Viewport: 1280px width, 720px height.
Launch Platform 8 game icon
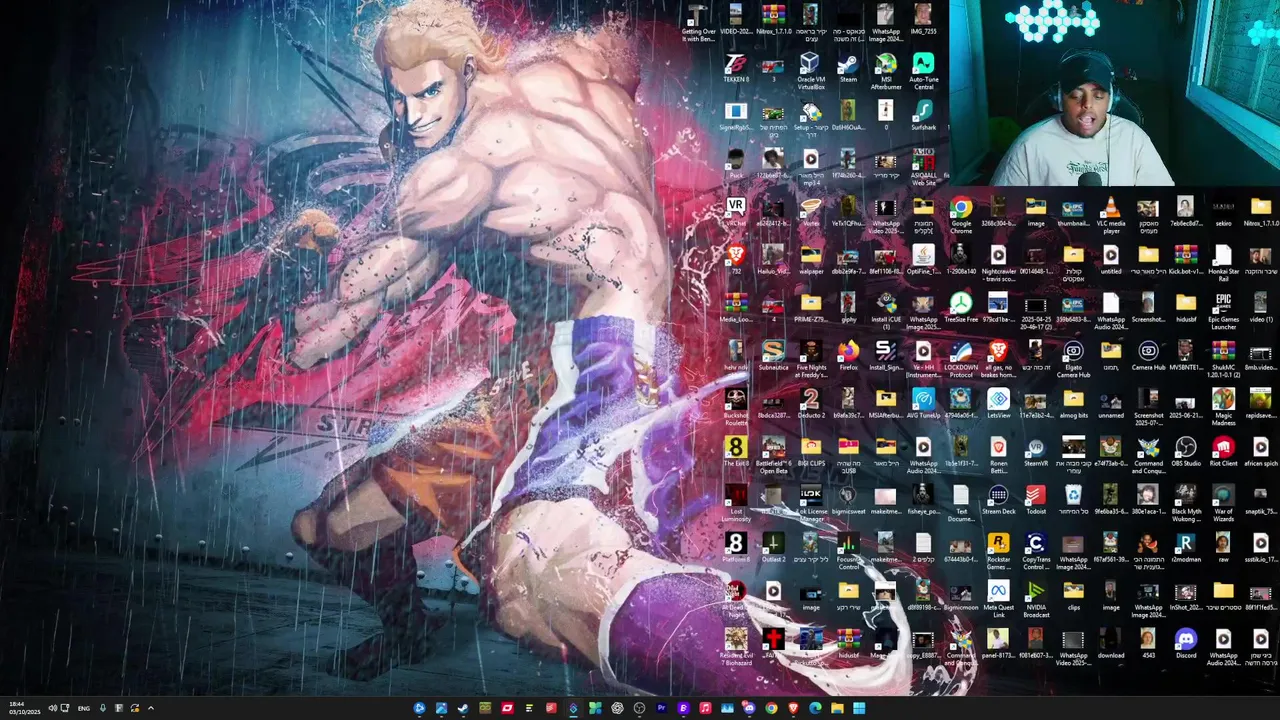736,548
